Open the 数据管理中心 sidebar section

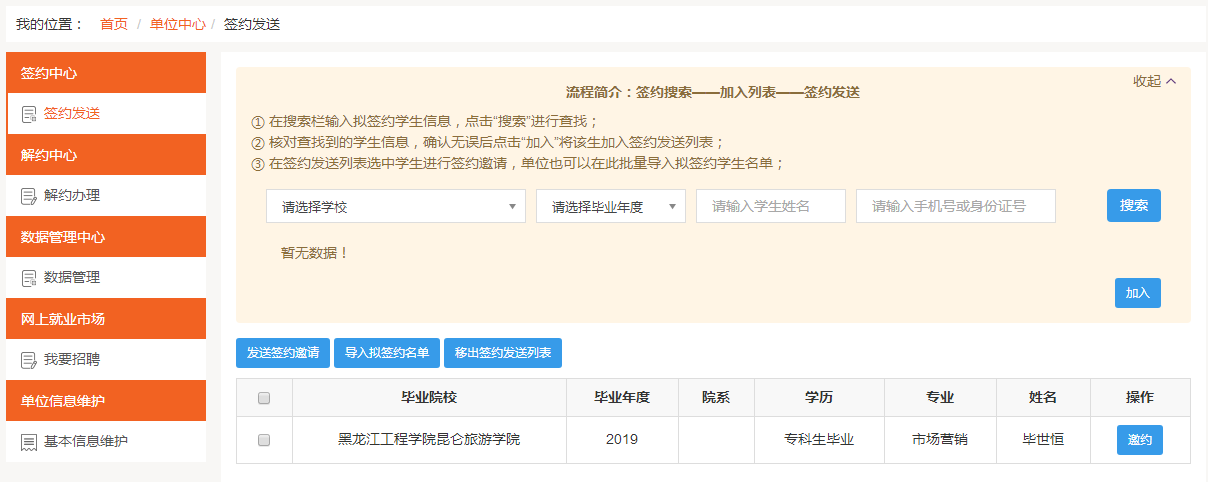(x=105, y=237)
